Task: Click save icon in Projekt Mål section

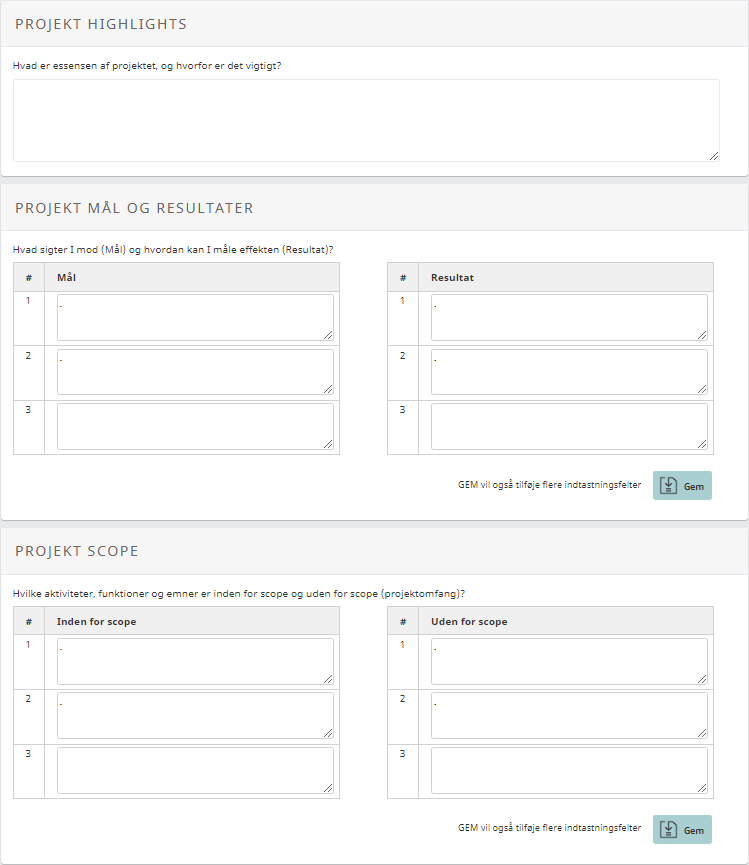Action: pyautogui.click(x=669, y=485)
